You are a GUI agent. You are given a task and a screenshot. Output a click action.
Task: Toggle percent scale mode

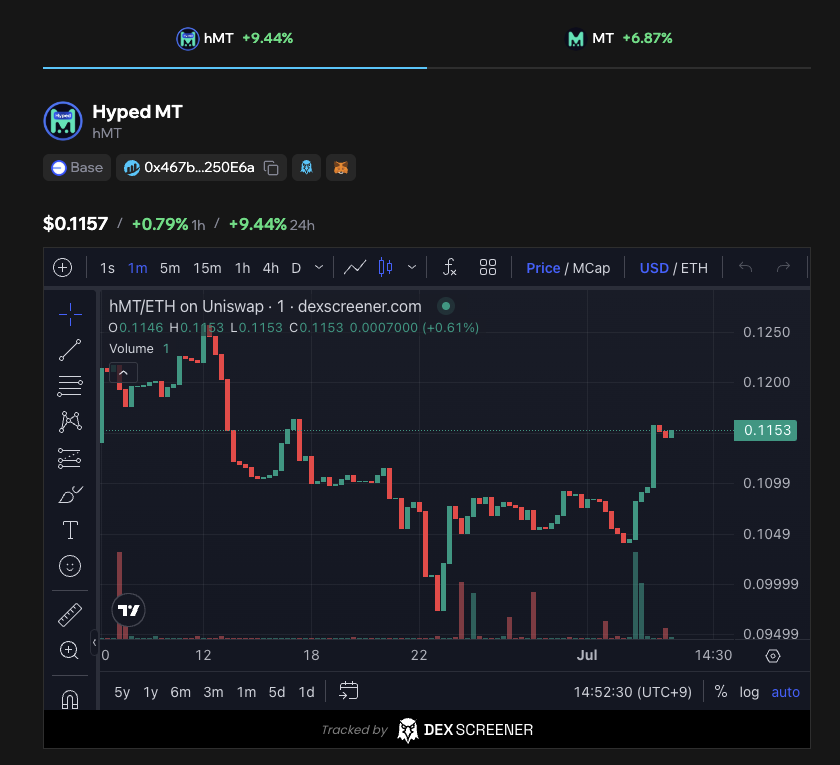click(x=721, y=692)
